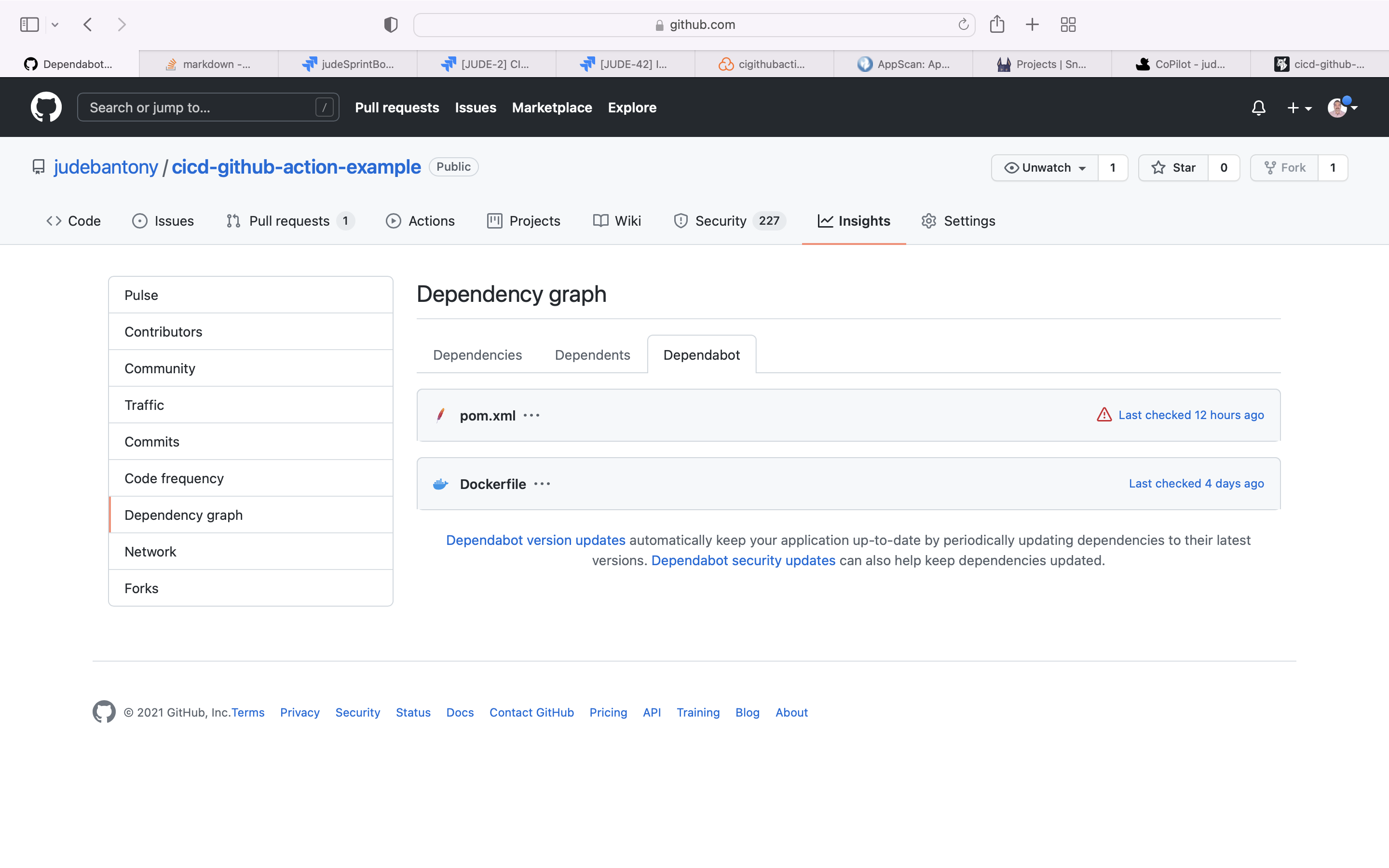Click the Safari privacy shield icon
Image resolution: width=1389 pixels, height=868 pixels.
click(x=391, y=25)
